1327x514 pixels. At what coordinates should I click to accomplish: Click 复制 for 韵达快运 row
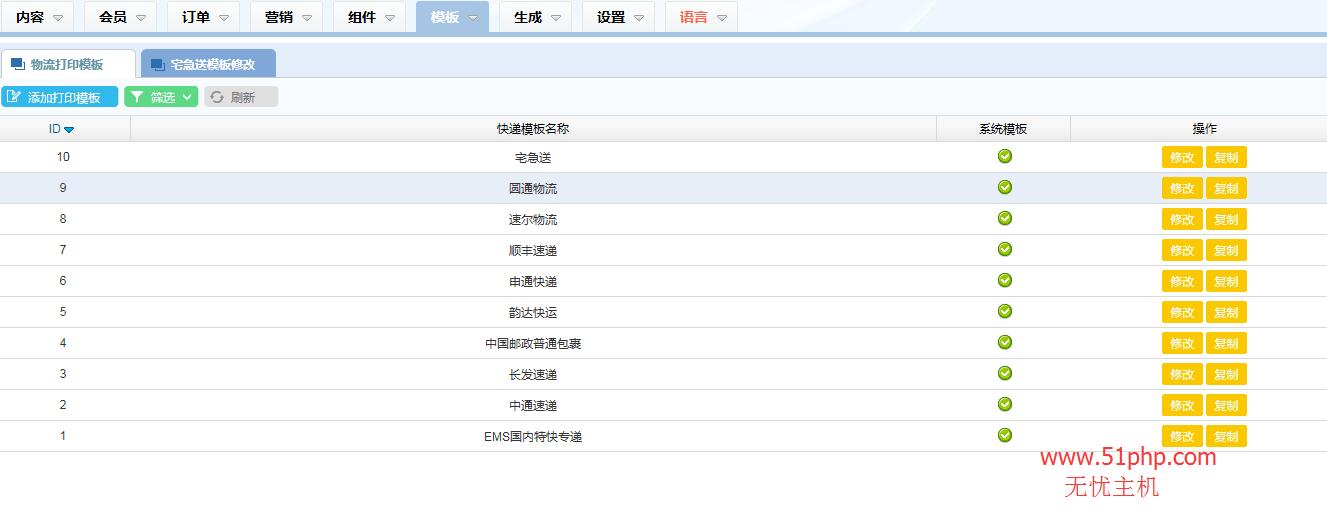(1226, 312)
